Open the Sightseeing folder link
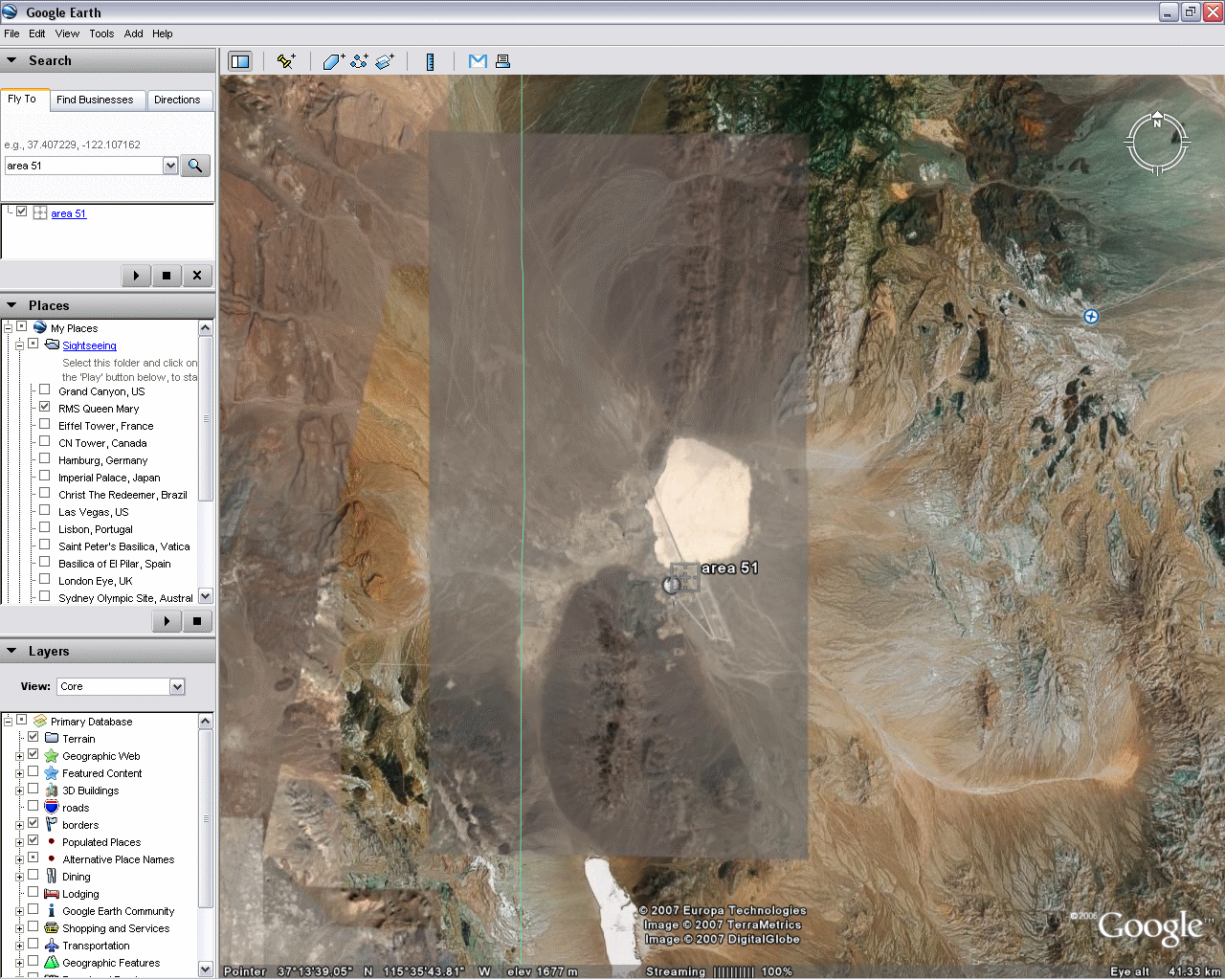 [x=89, y=345]
